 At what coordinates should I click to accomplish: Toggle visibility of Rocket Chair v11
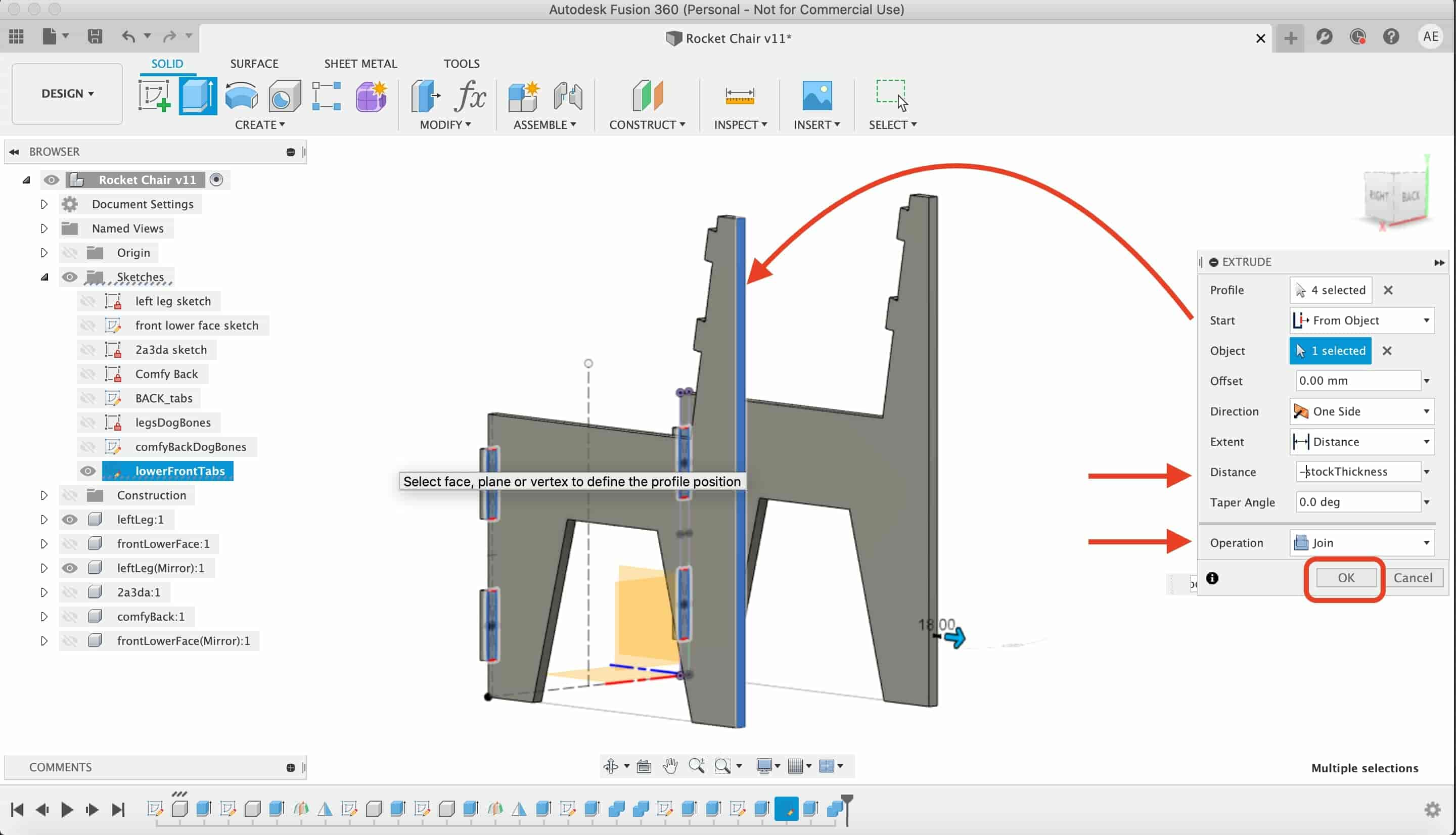tap(51, 180)
